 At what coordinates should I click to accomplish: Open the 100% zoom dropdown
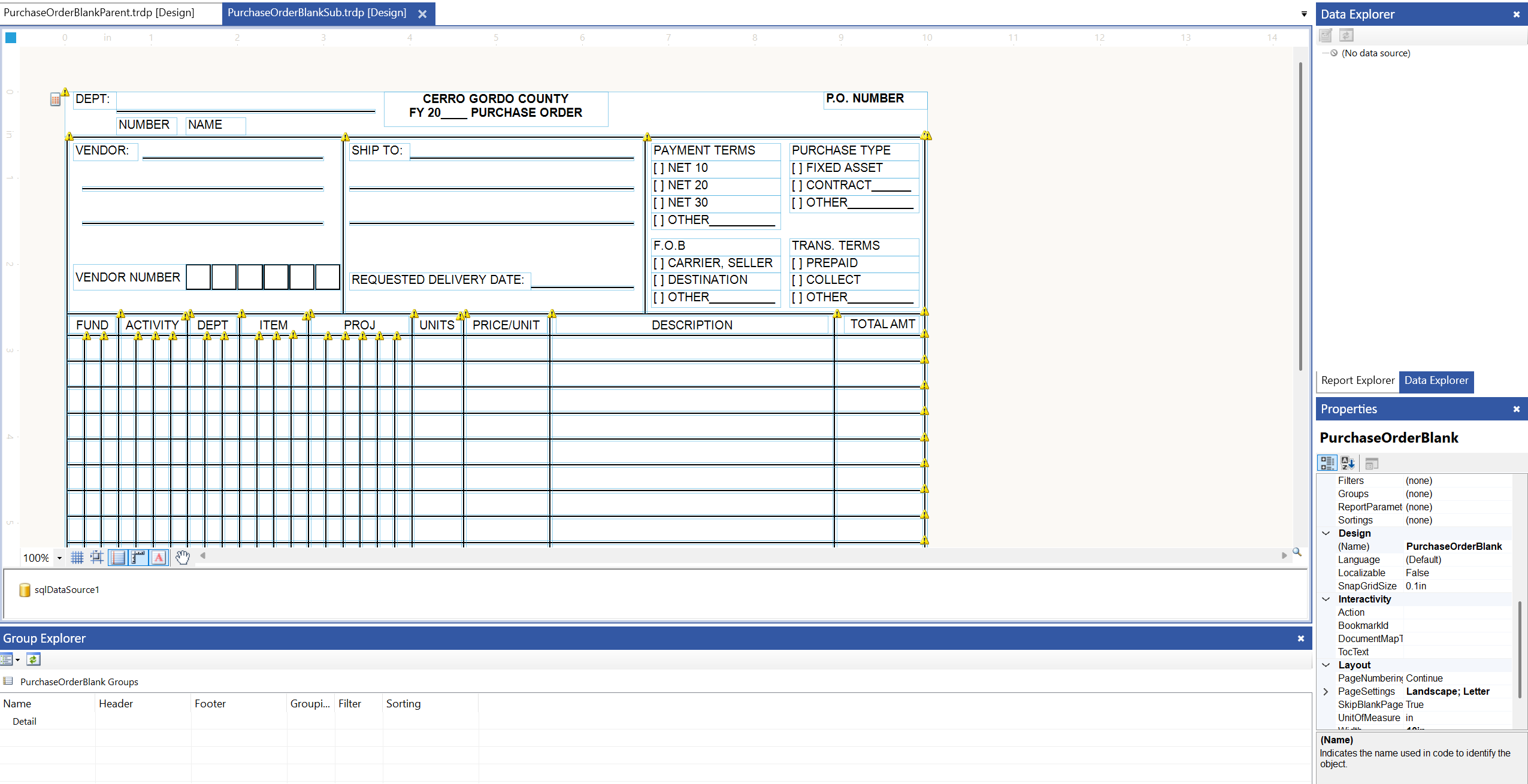point(59,558)
